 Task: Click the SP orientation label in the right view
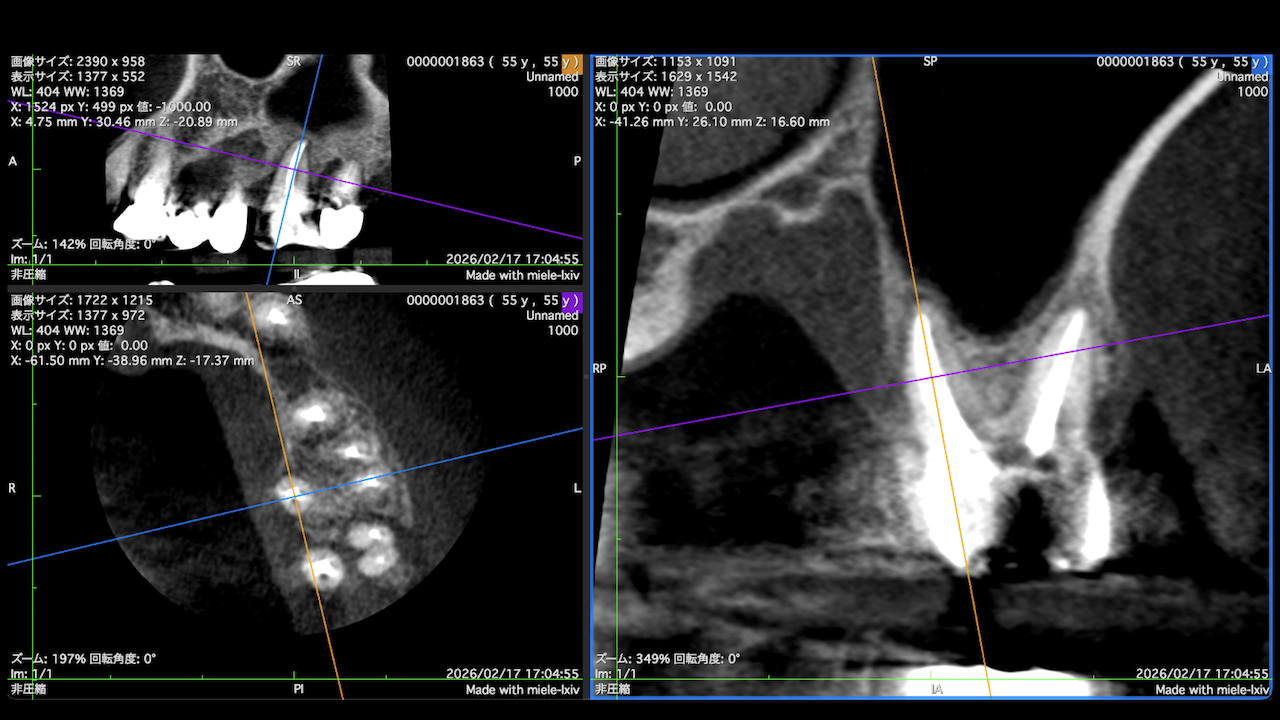pos(930,62)
